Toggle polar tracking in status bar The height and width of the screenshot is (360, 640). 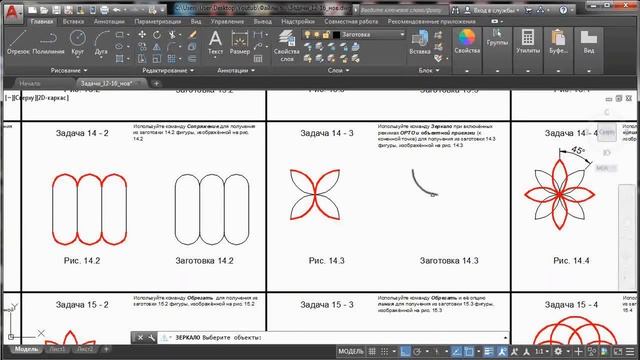click(417, 351)
